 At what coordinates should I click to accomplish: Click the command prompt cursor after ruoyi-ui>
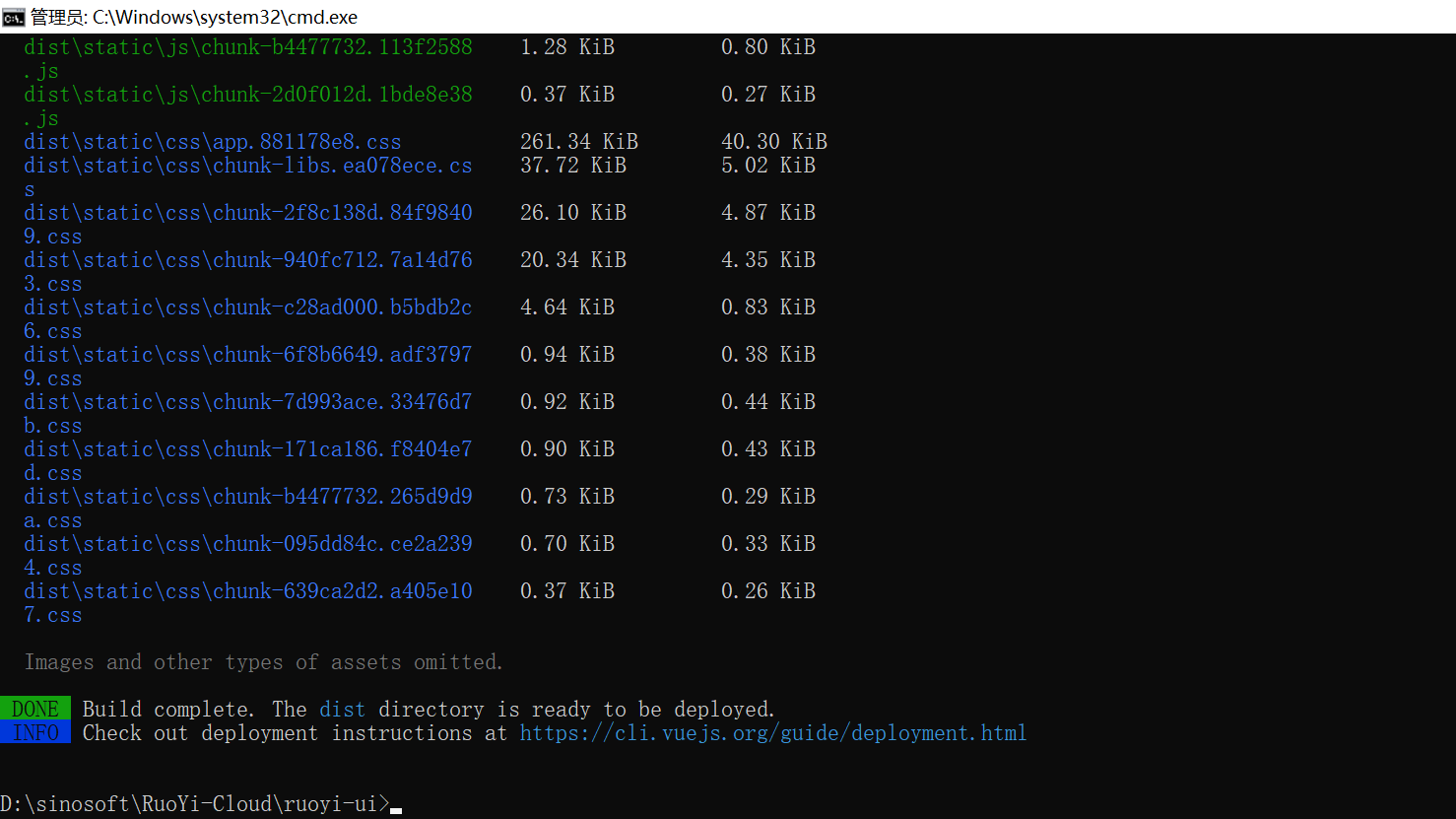tap(396, 811)
